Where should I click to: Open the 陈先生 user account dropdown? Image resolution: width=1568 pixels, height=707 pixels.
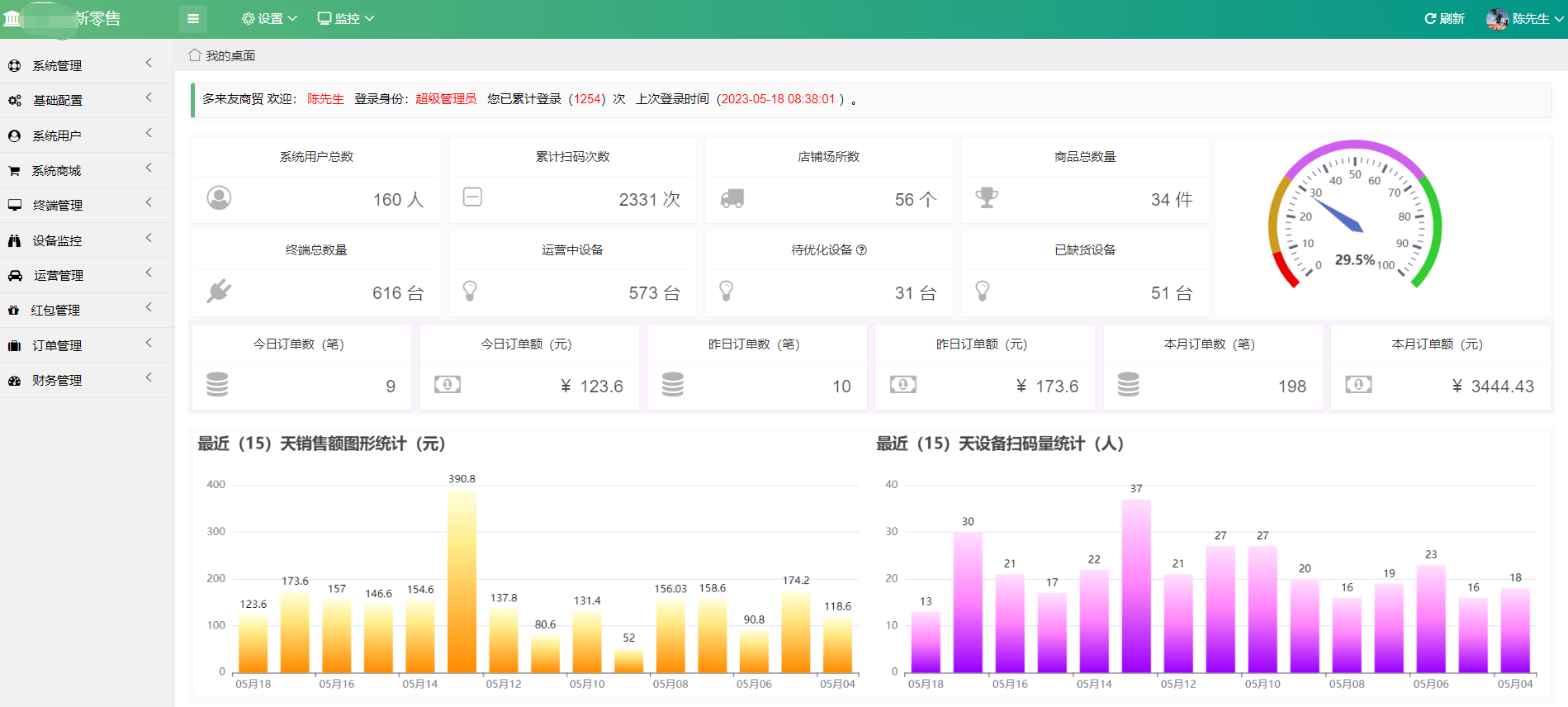[1524, 19]
